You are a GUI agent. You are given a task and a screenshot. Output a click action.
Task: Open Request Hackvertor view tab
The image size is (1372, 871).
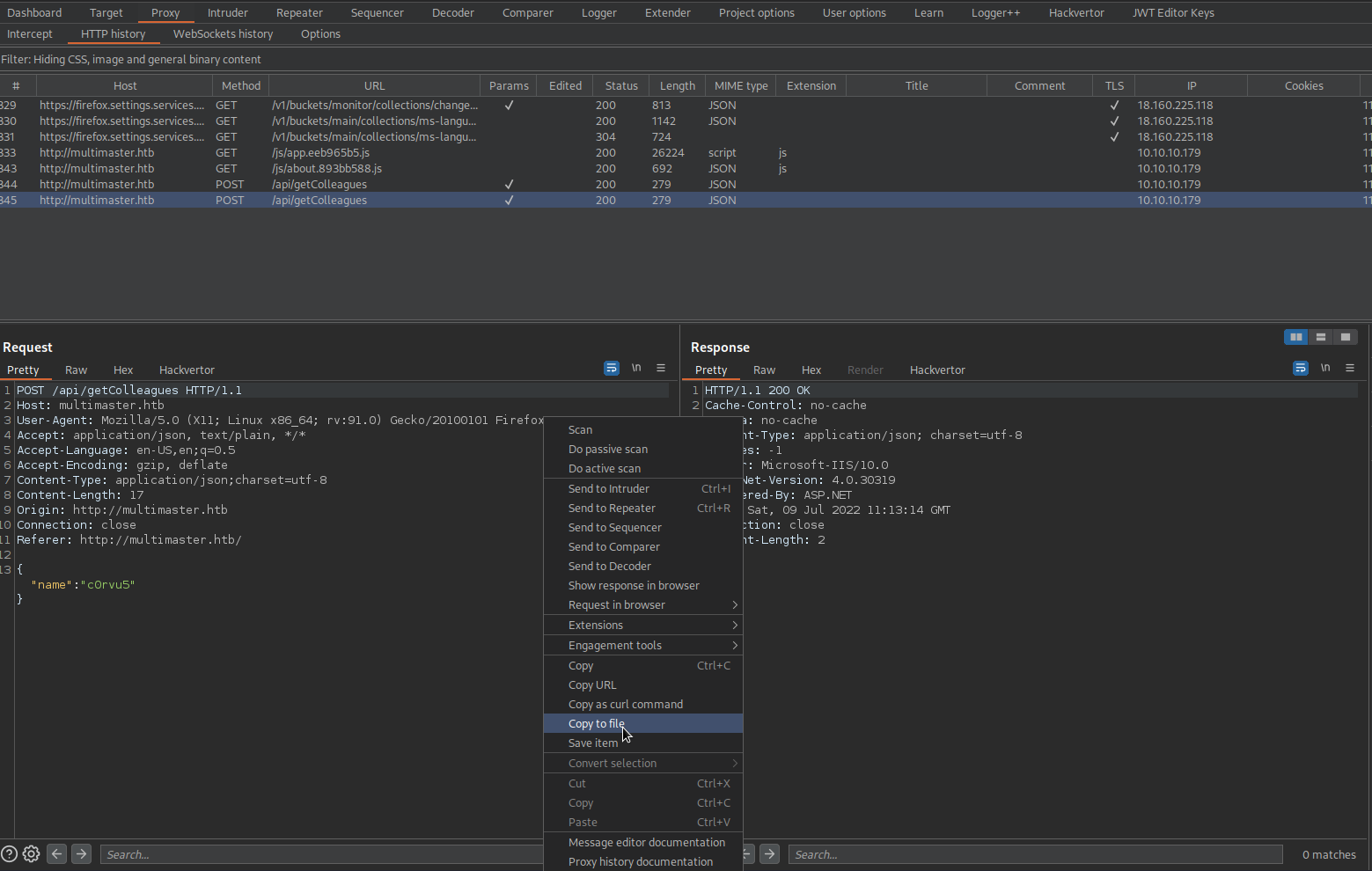187,370
